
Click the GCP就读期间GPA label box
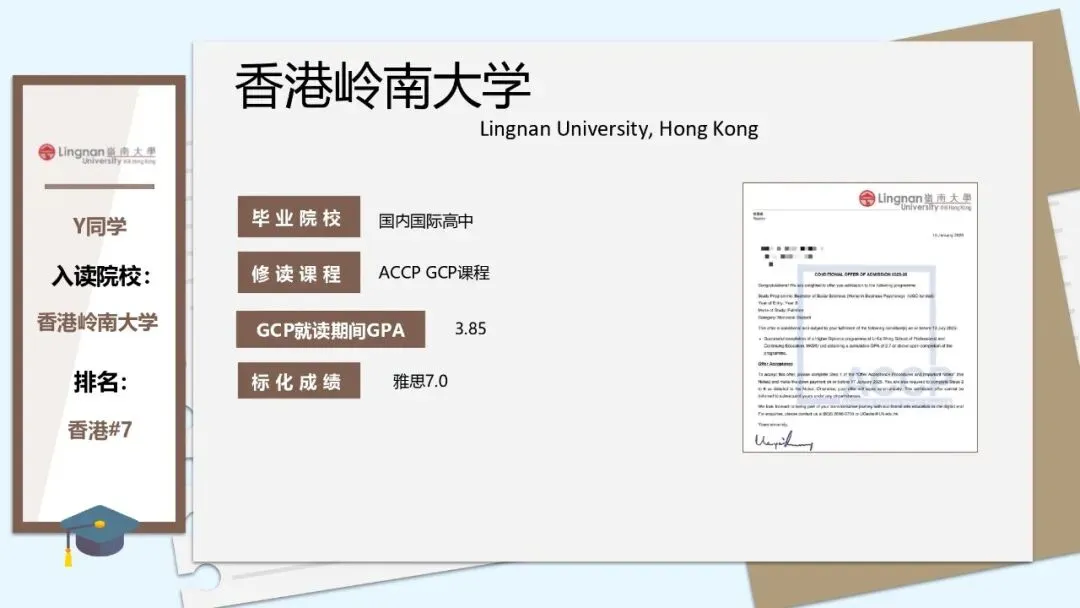[331, 330]
